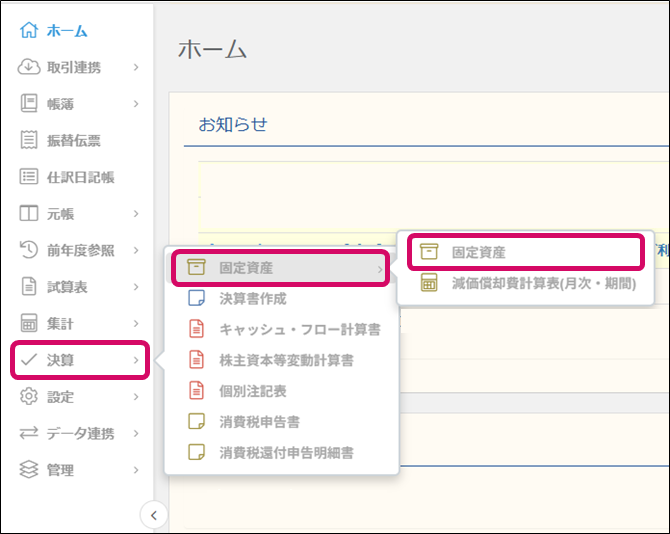Image resolution: width=670 pixels, height=534 pixels.
Task: Click 消費税申告書 in the 決算 menu
Action: click(x=259, y=422)
